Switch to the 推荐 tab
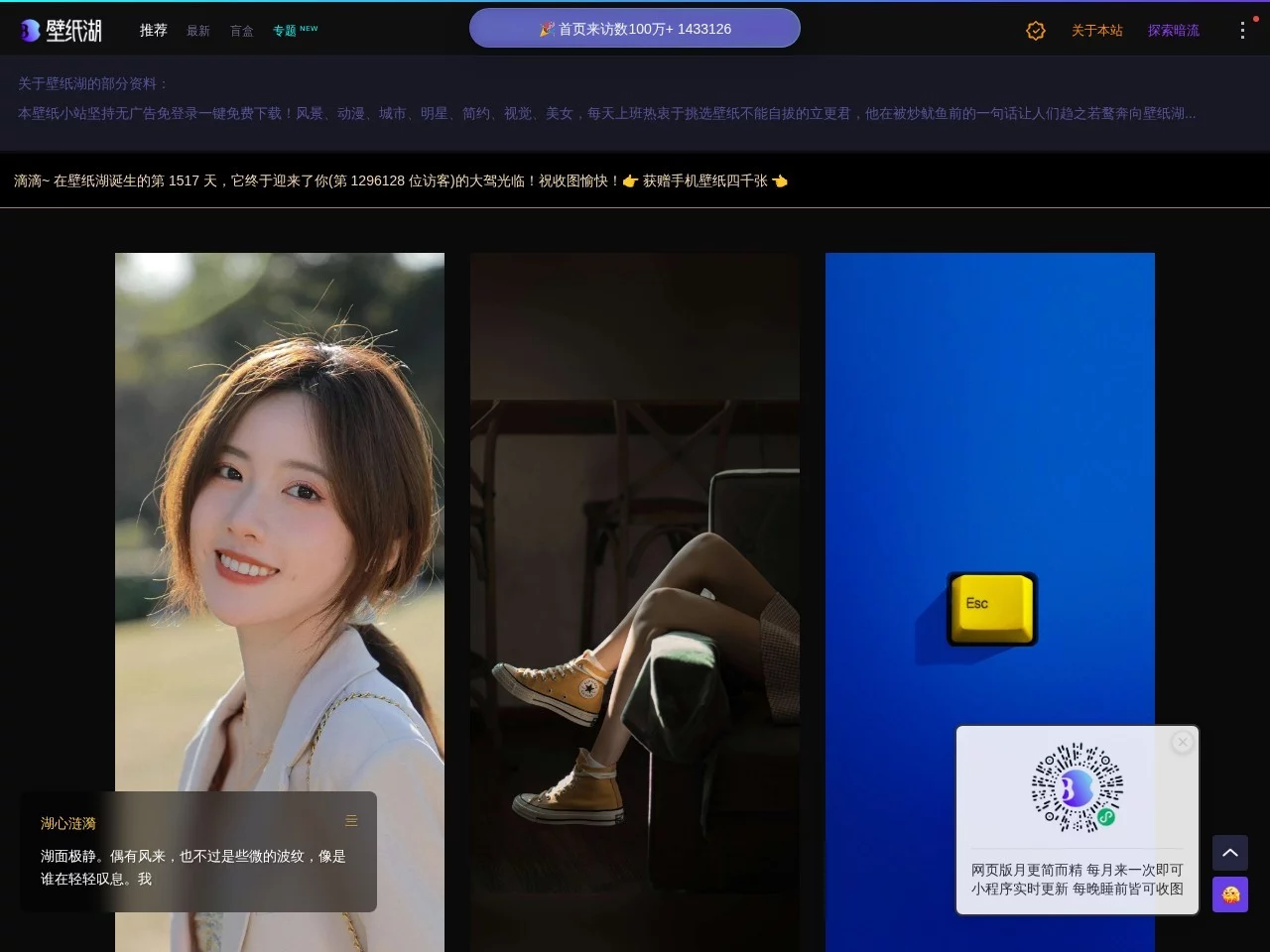 [153, 30]
